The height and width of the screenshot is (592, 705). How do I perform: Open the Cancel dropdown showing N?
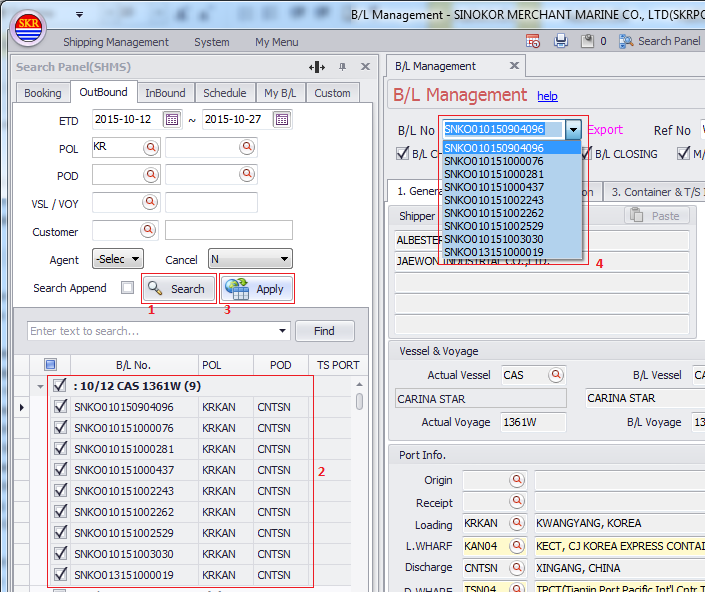coord(250,259)
